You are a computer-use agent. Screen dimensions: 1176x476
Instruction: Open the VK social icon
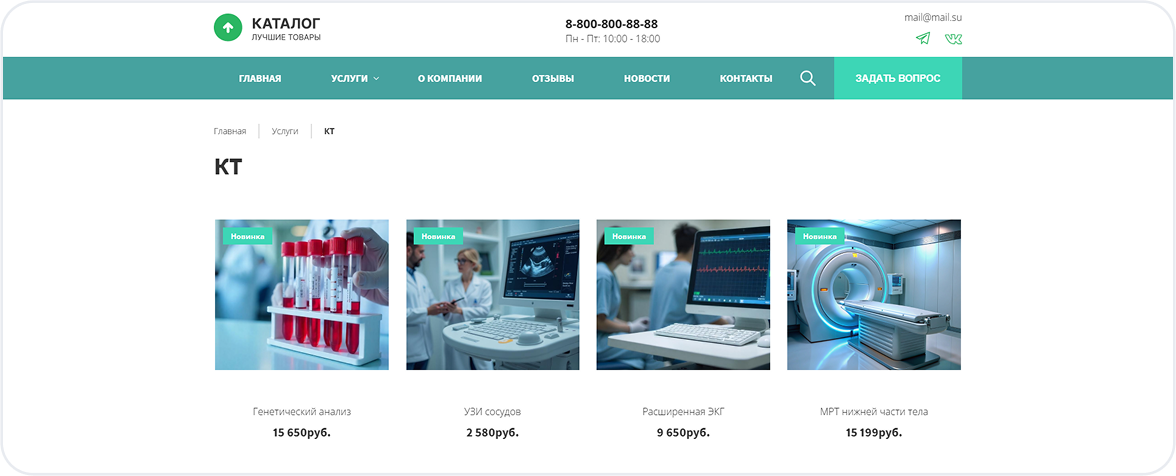click(953, 39)
